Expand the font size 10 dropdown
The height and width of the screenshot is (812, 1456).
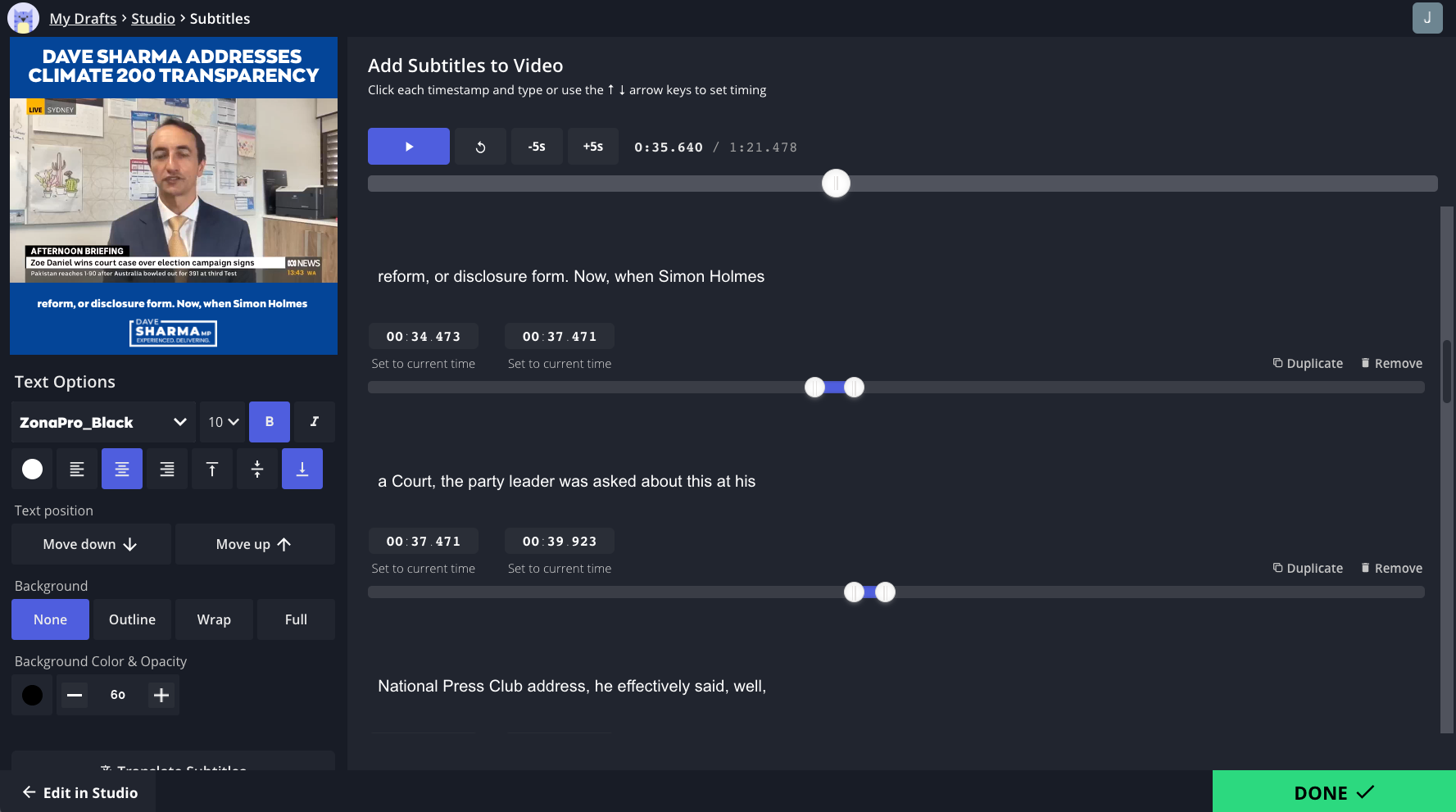[223, 422]
